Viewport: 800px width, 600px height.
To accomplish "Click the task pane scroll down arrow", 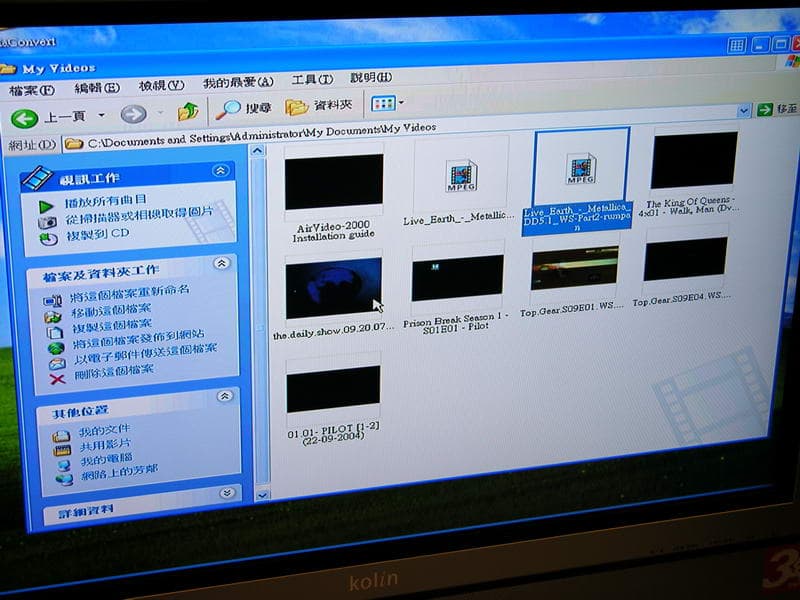I will click(262, 494).
